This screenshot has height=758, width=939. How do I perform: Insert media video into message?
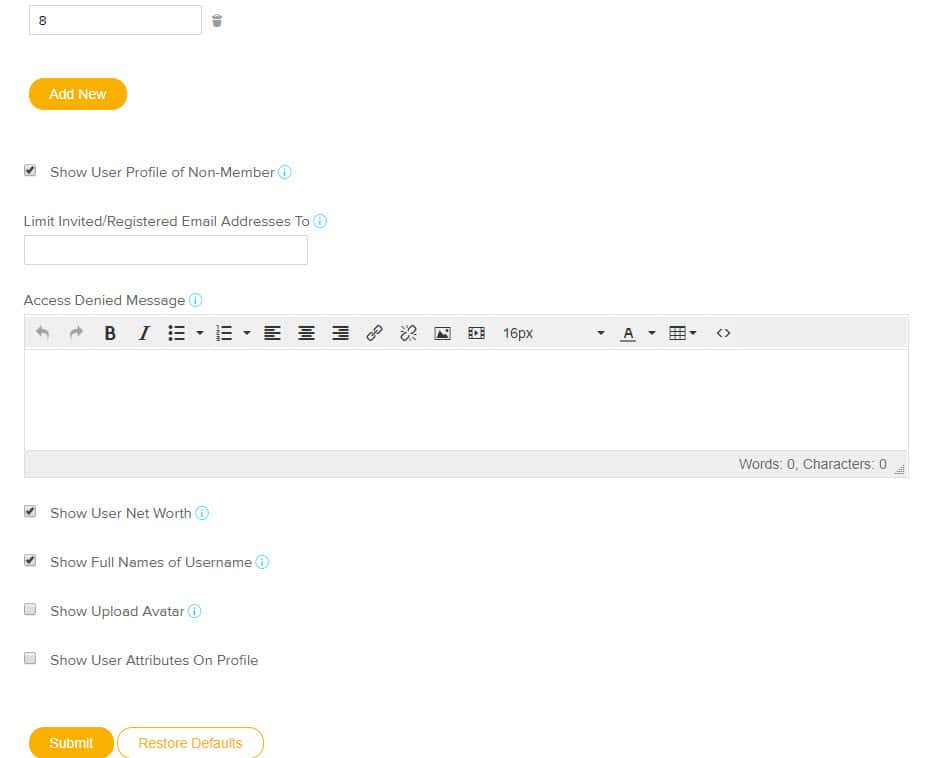(477, 333)
